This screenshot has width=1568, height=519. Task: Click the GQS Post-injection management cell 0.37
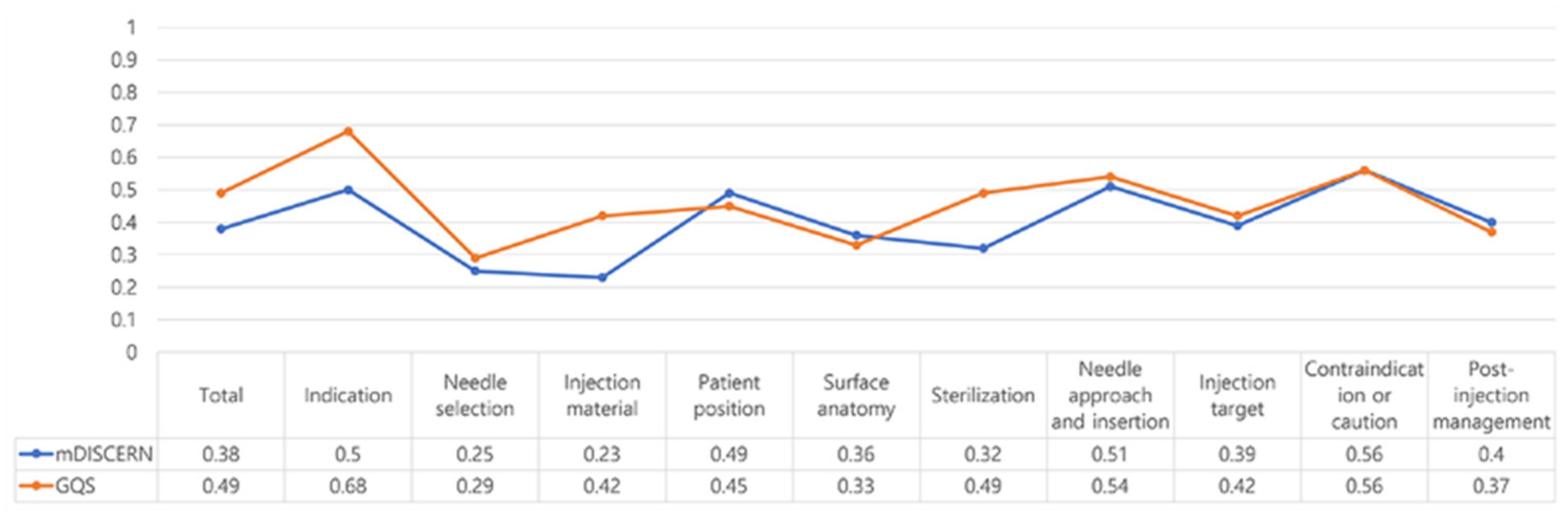pos(1492,486)
